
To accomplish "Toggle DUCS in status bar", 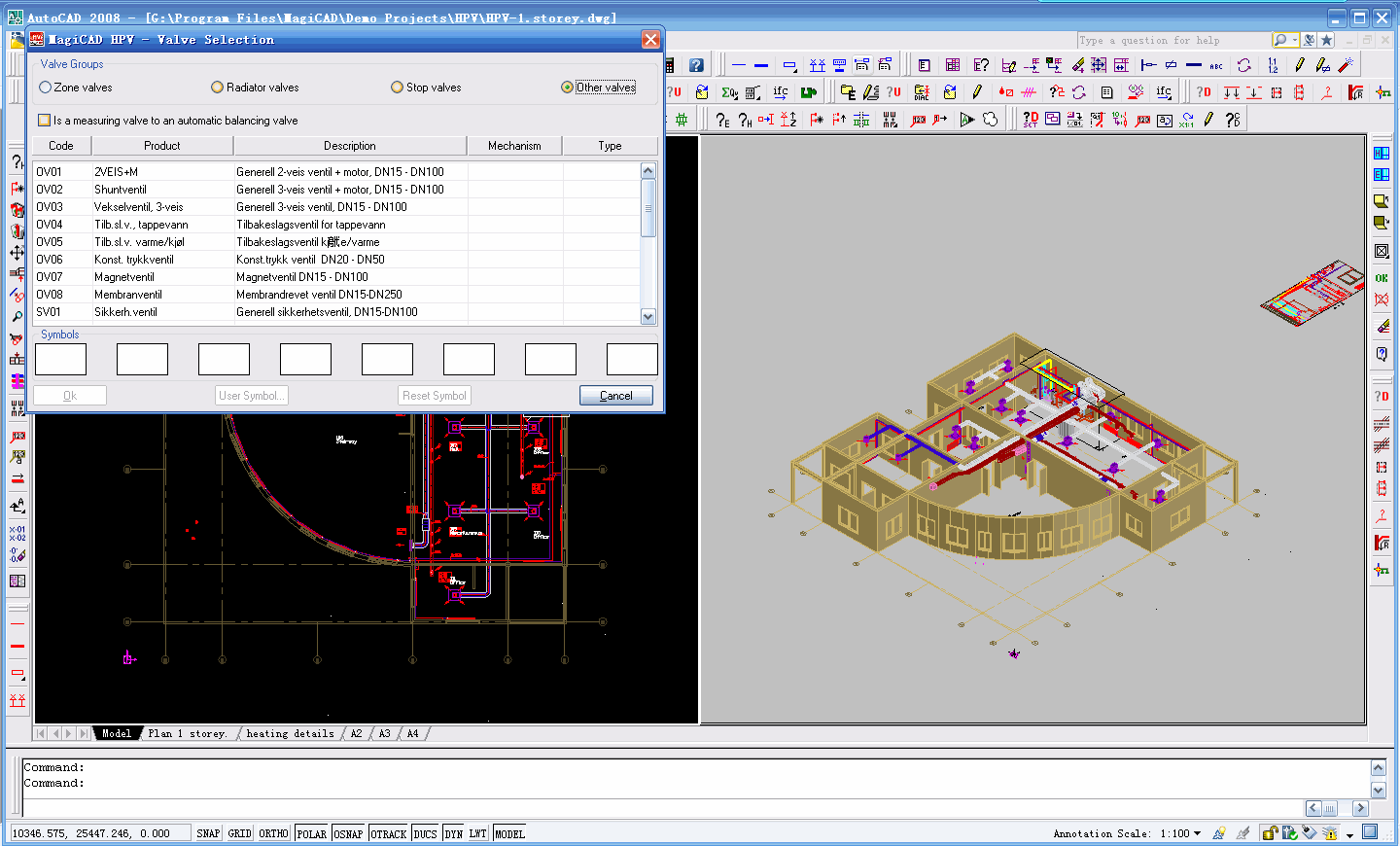I will tap(425, 833).
